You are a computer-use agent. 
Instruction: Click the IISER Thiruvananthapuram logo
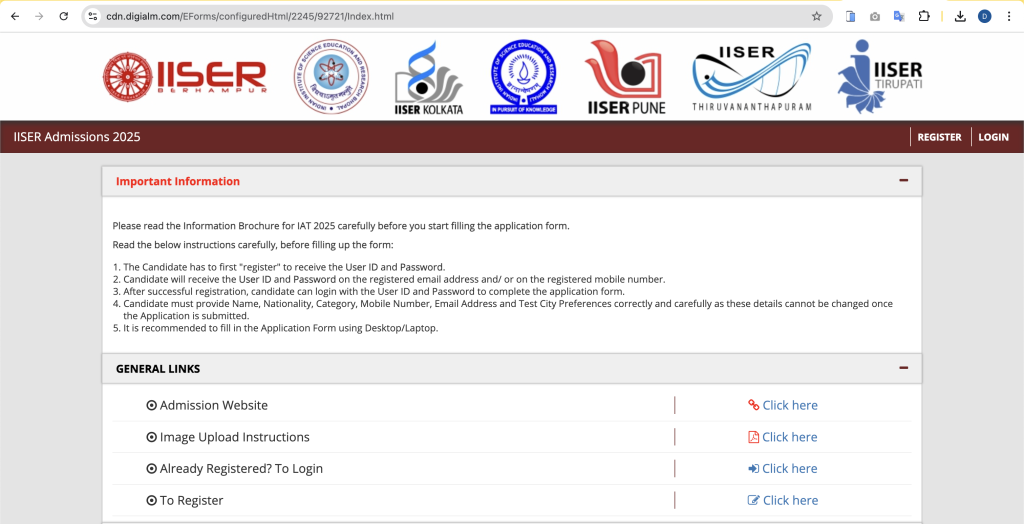pyautogui.click(x=752, y=78)
